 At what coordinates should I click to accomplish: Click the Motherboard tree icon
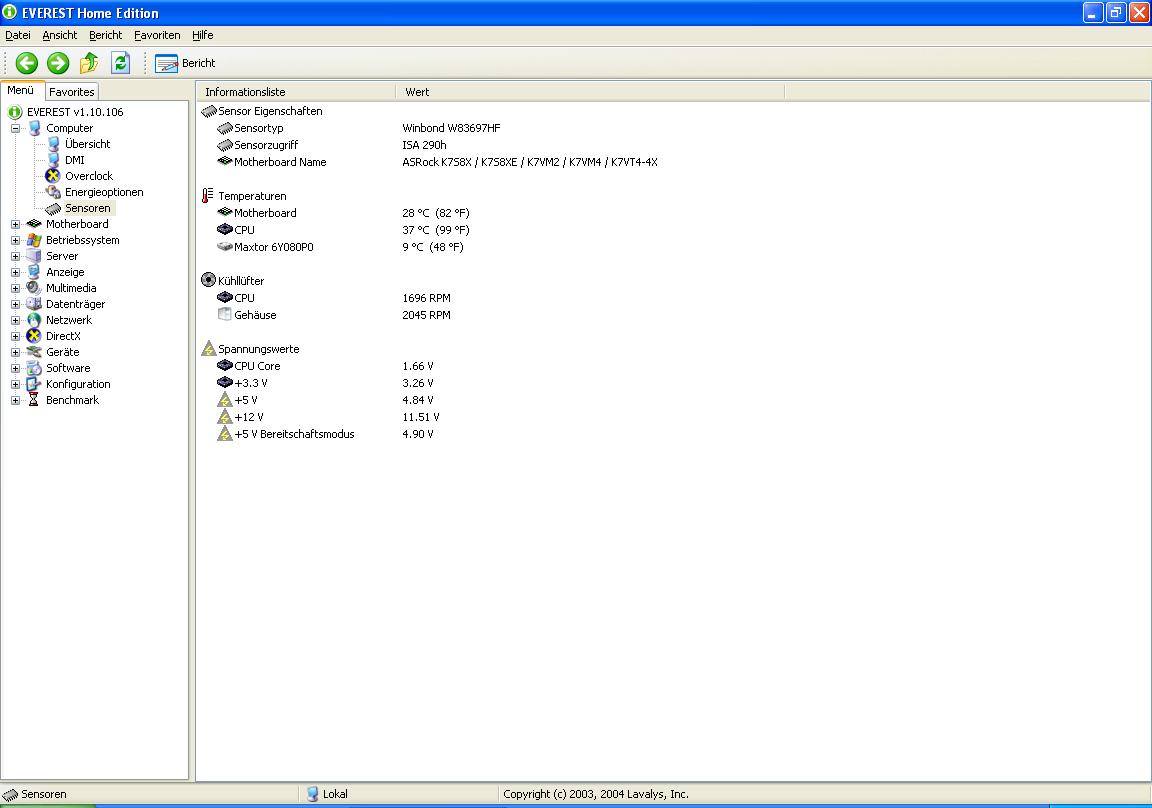pyautogui.click(x=34, y=224)
